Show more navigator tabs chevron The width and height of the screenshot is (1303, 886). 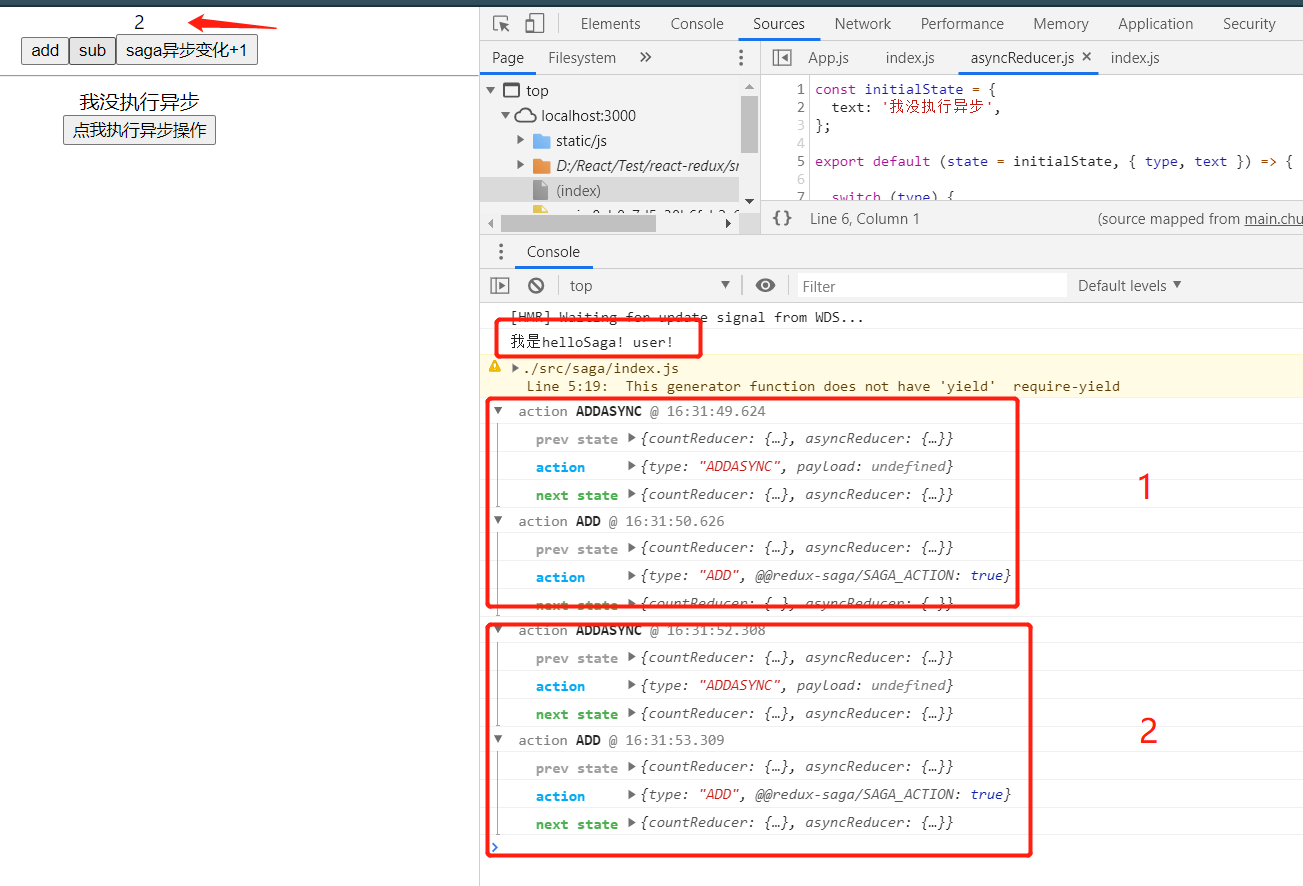645,58
